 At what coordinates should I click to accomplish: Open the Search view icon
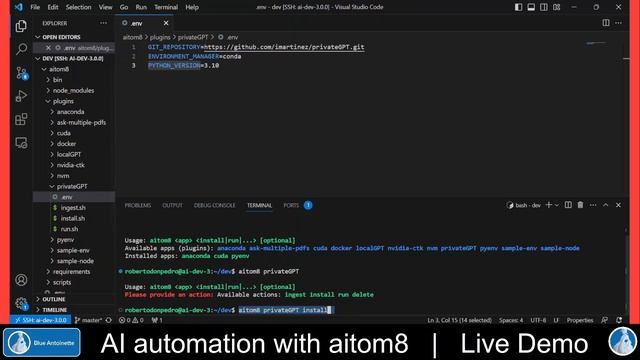click(x=21, y=49)
